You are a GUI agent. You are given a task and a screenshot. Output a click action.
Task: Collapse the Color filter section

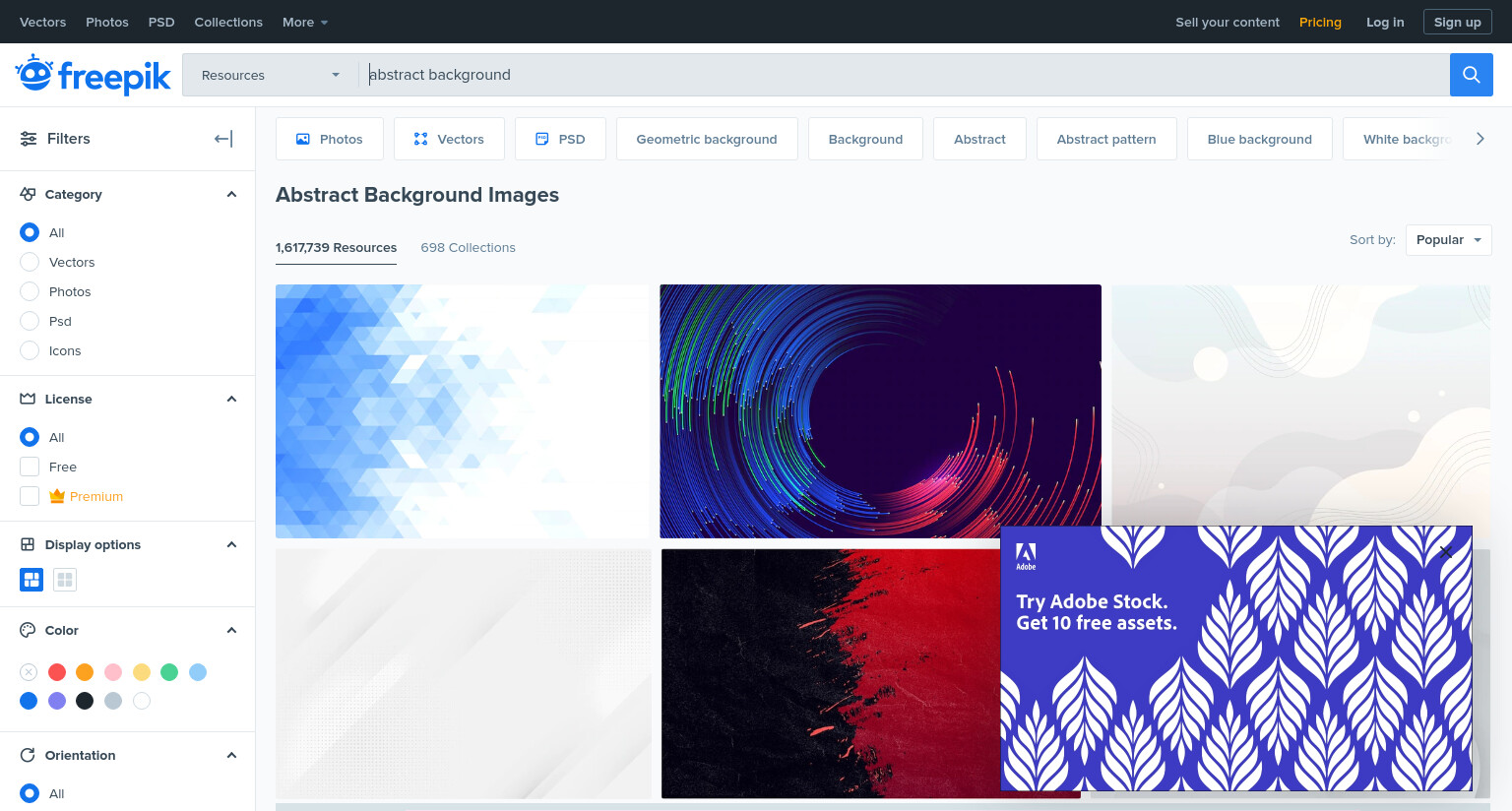(x=231, y=630)
